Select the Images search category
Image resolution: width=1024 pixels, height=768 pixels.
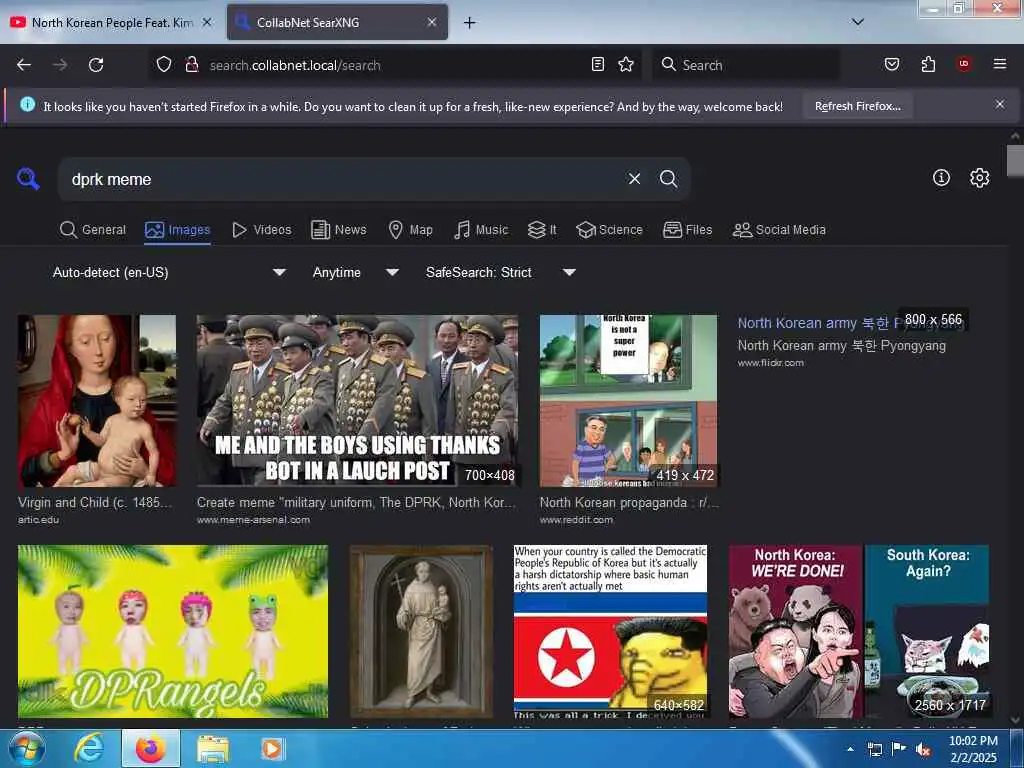178,230
